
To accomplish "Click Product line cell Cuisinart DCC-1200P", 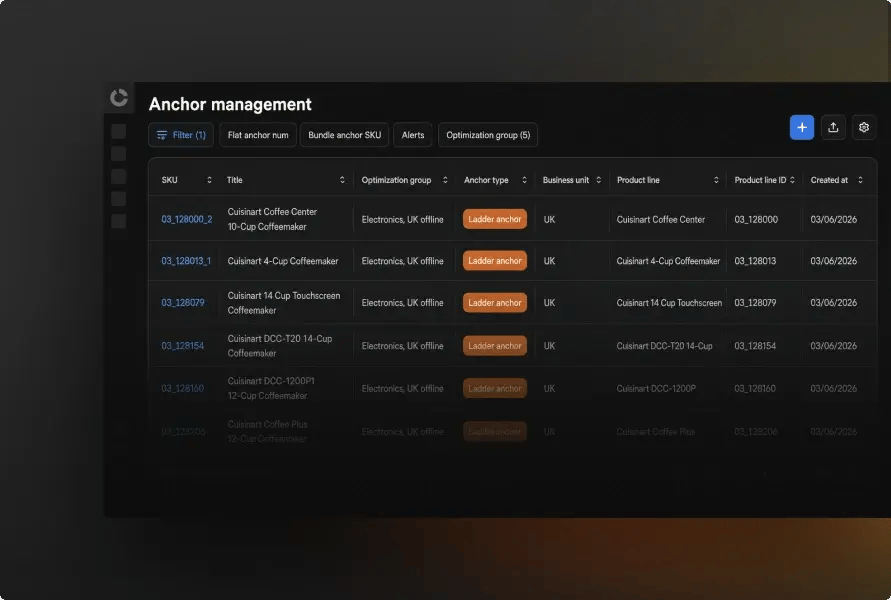I will [x=656, y=389].
